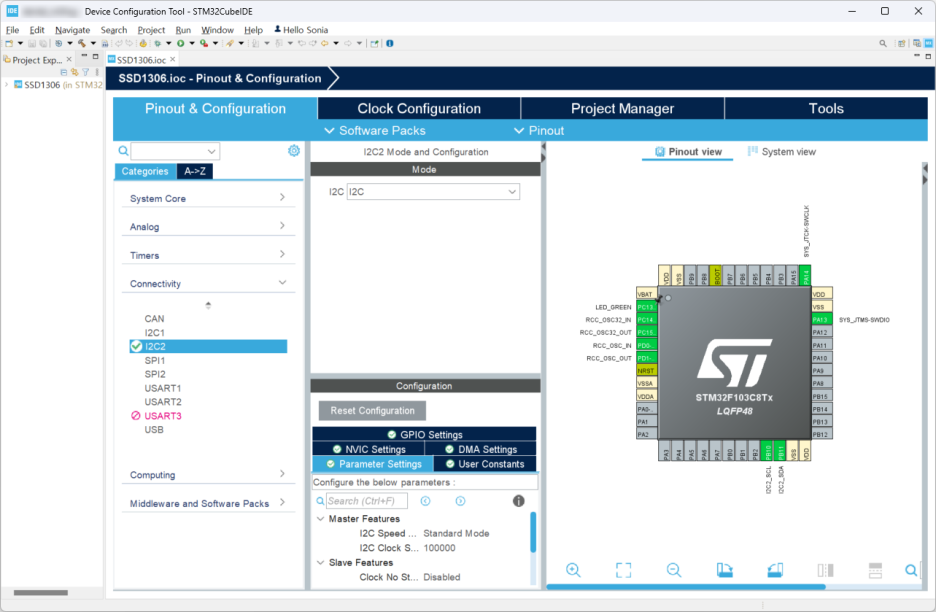The height and width of the screenshot is (612, 936).
Task: Switch to System view
Action: click(781, 152)
